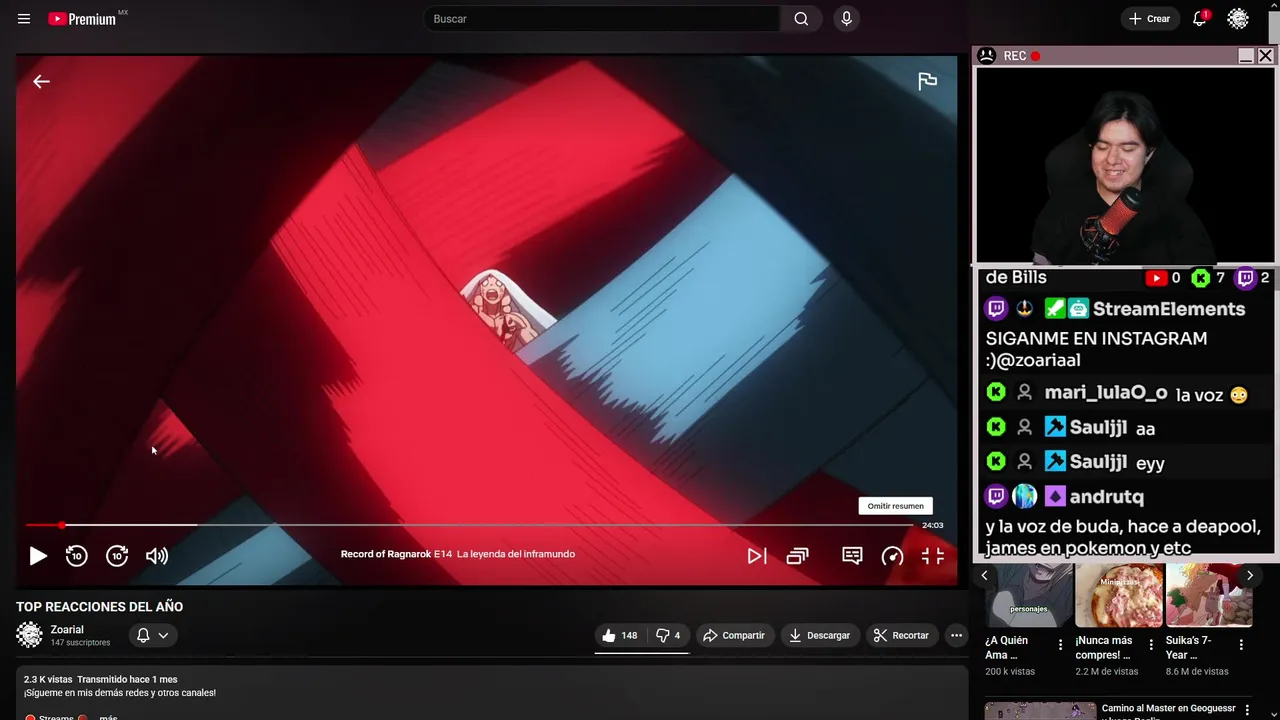Viewport: 1280px width, 720px height.
Task: Open the Zoarial channel name link
Action: [67, 630]
